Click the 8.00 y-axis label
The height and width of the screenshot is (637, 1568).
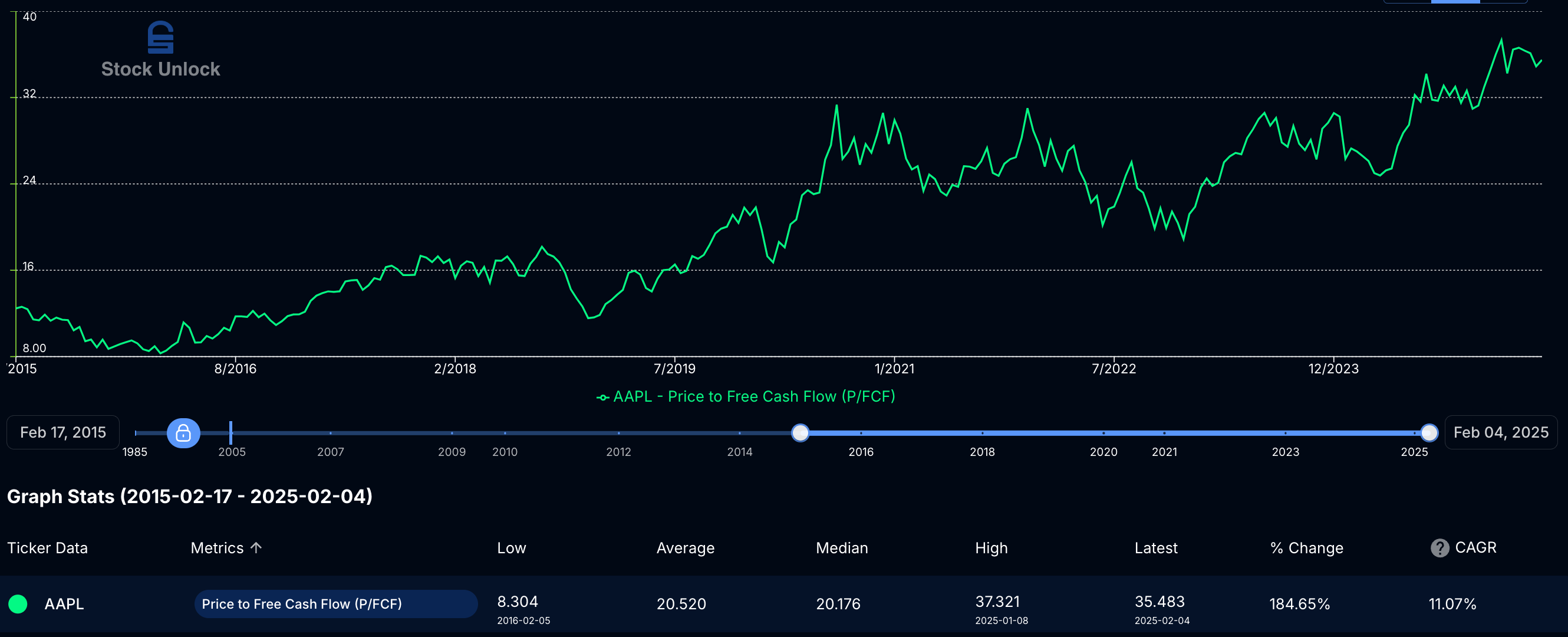34,349
